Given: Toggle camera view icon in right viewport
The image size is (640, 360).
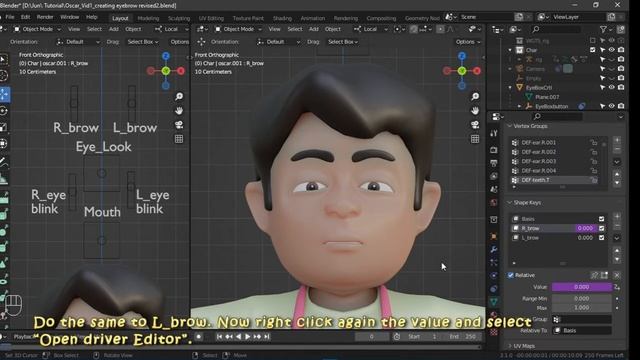Looking at the screenshot, I should pyautogui.click(x=475, y=124).
